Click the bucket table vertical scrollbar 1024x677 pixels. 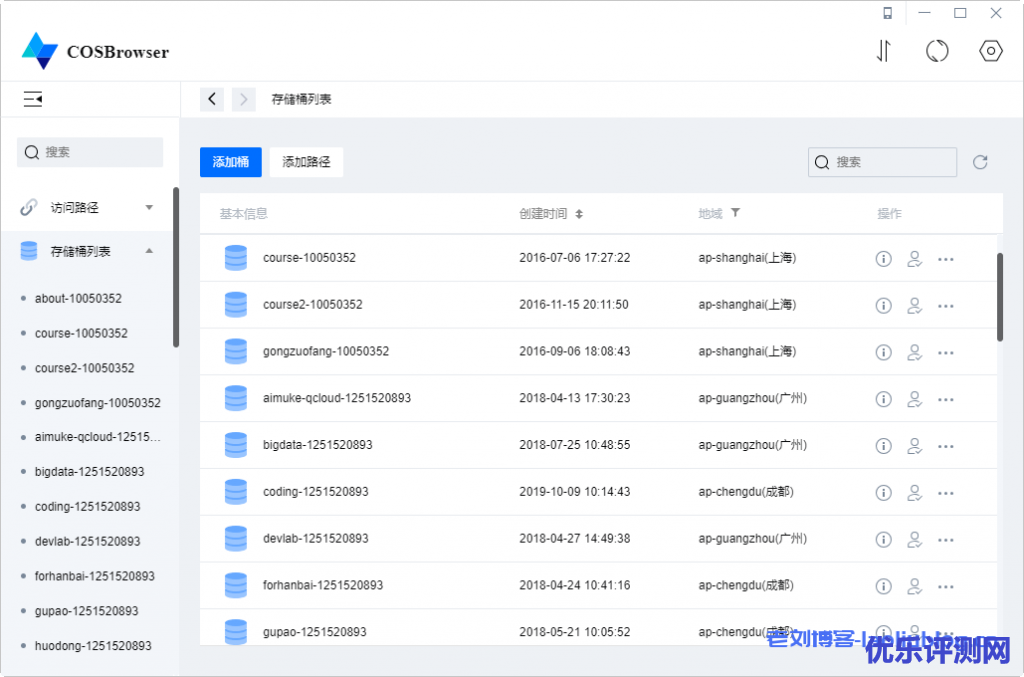[999, 297]
